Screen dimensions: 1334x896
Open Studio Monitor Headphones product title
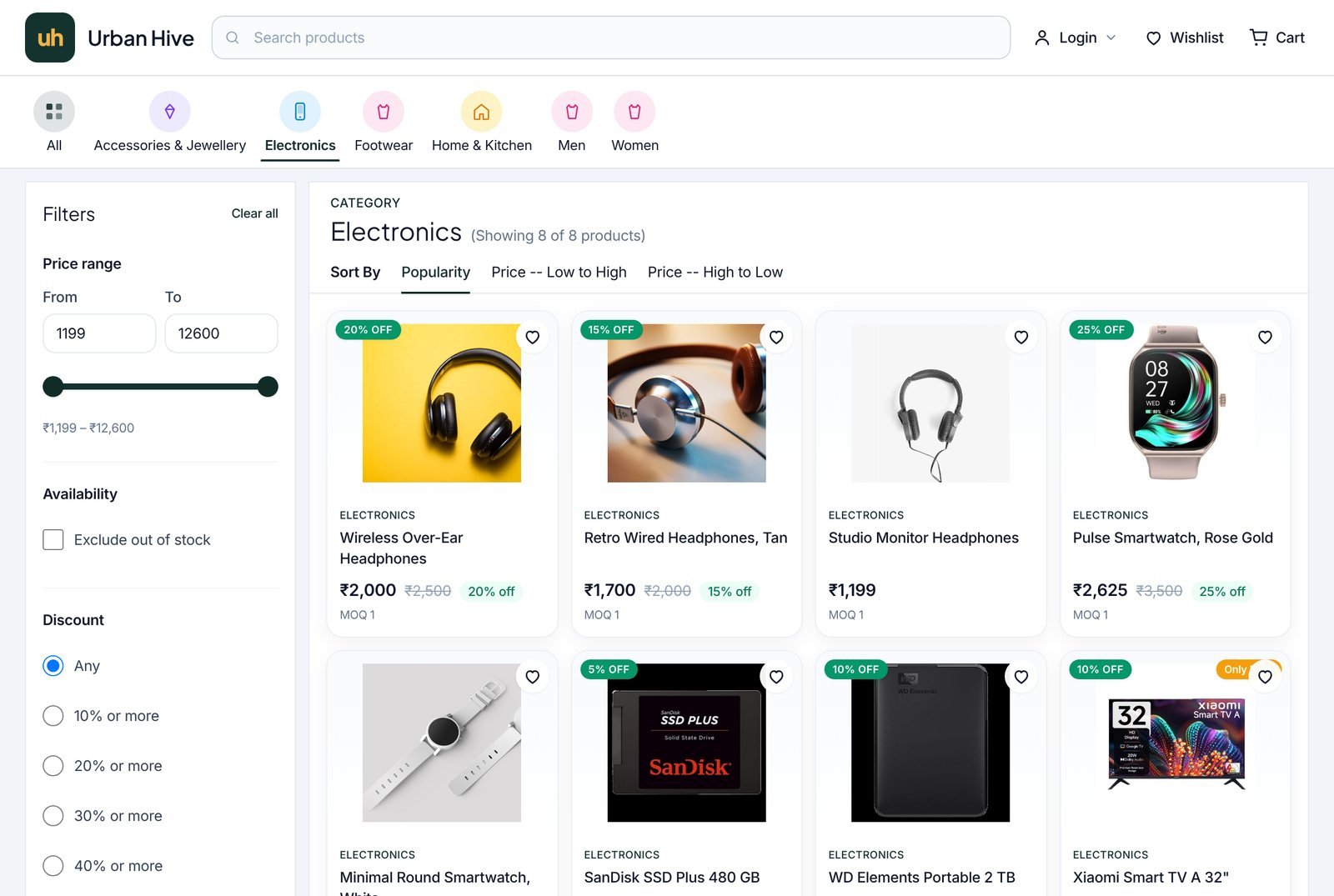click(924, 538)
